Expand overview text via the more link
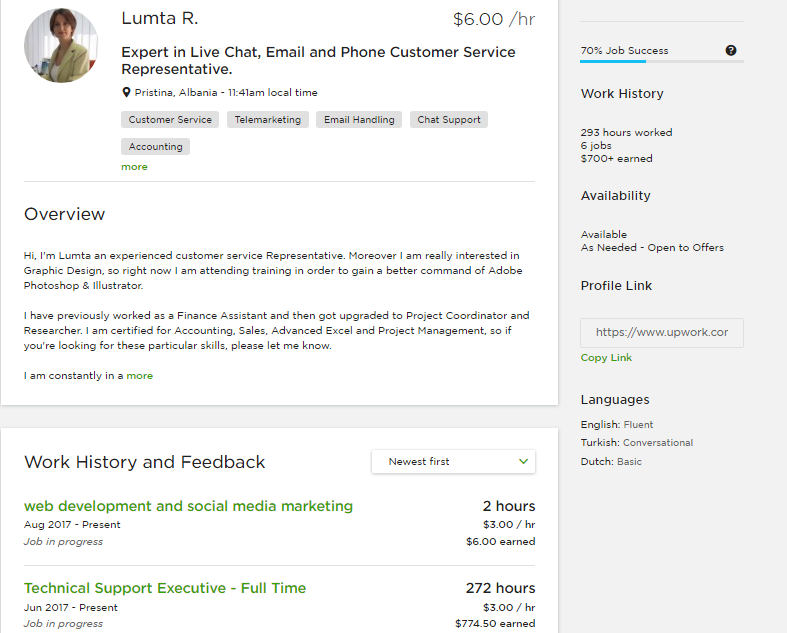Image resolution: width=787 pixels, height=633 pixels. pyautogui.click(x=140, y=375)
